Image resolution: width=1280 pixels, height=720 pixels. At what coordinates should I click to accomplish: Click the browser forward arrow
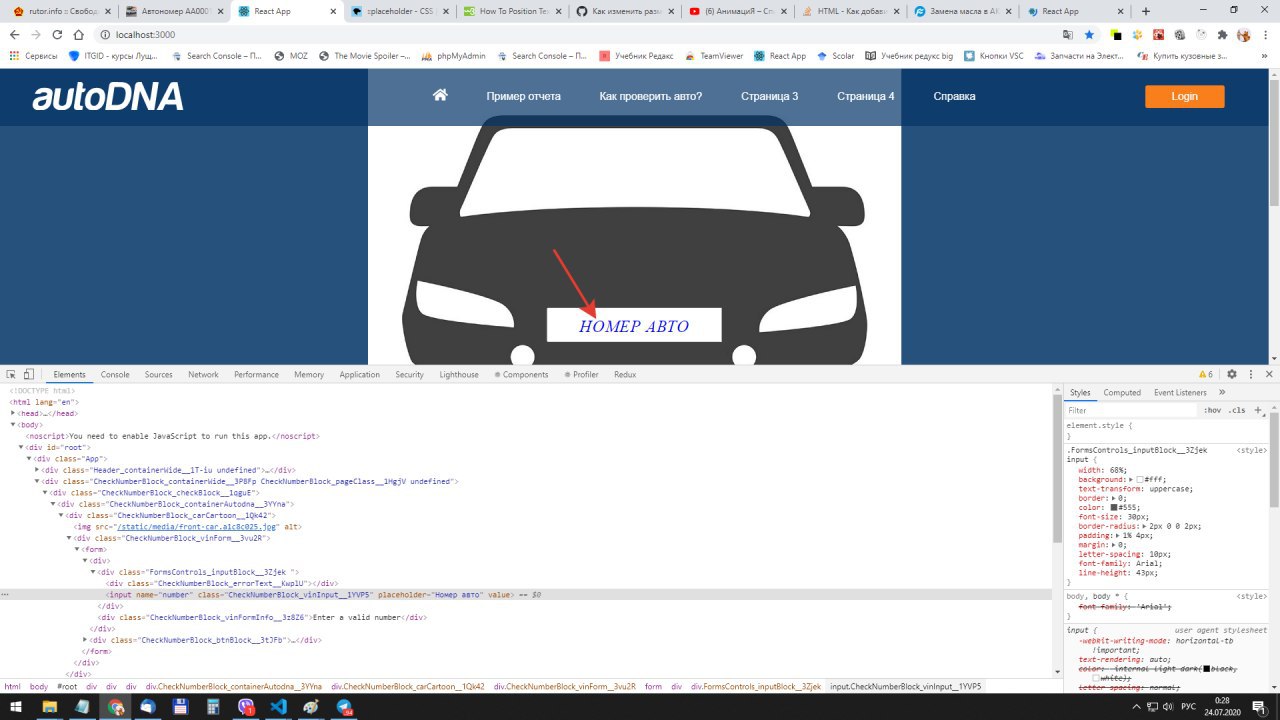coord(36,34)
